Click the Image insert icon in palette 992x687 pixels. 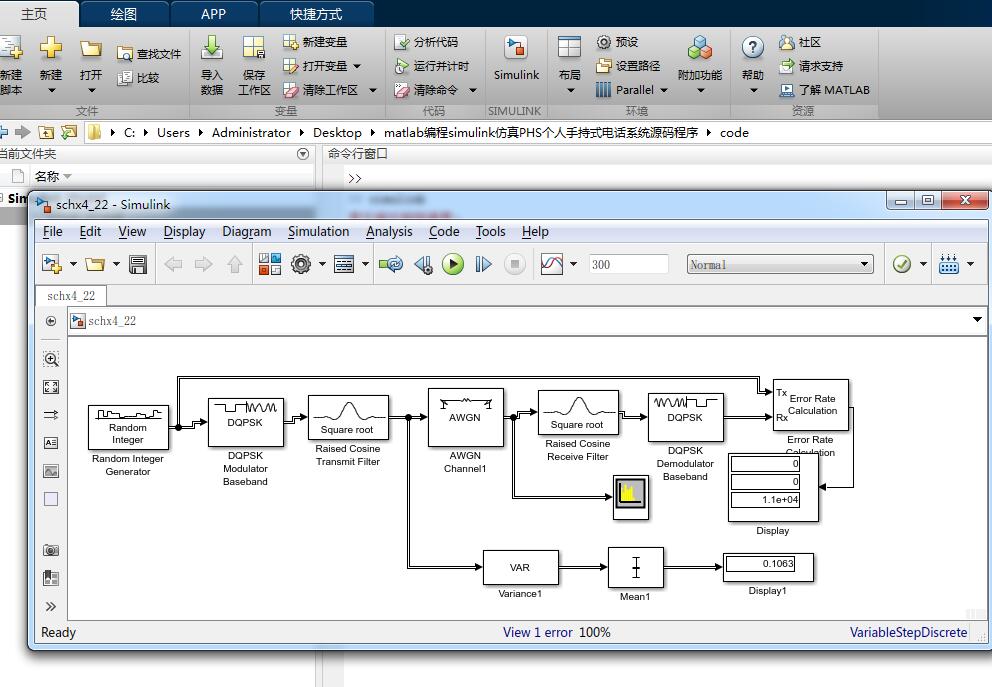(51, 471)
